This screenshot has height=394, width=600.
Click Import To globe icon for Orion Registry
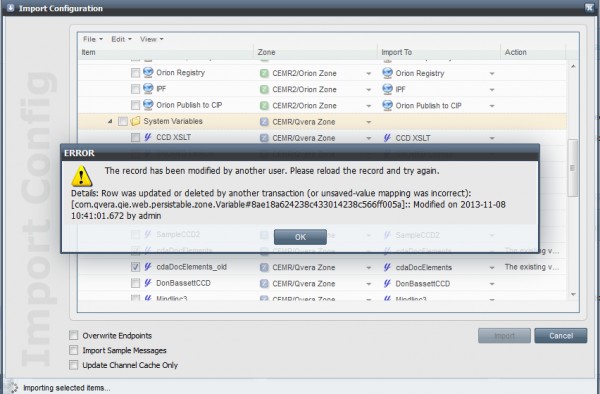click(x=388, y=73)
